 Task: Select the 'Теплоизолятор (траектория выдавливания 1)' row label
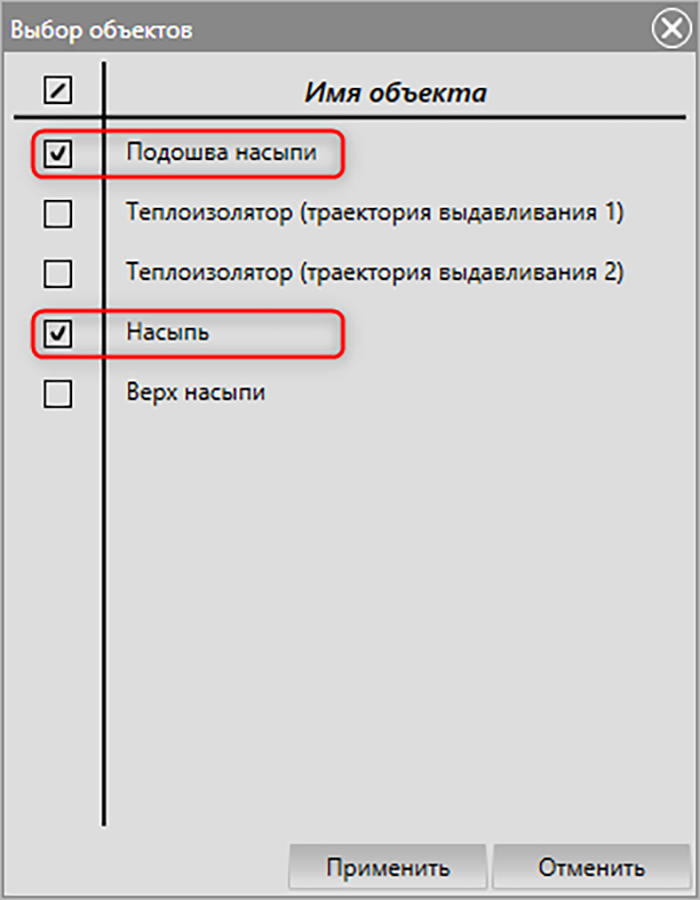[x=375, y=212]
